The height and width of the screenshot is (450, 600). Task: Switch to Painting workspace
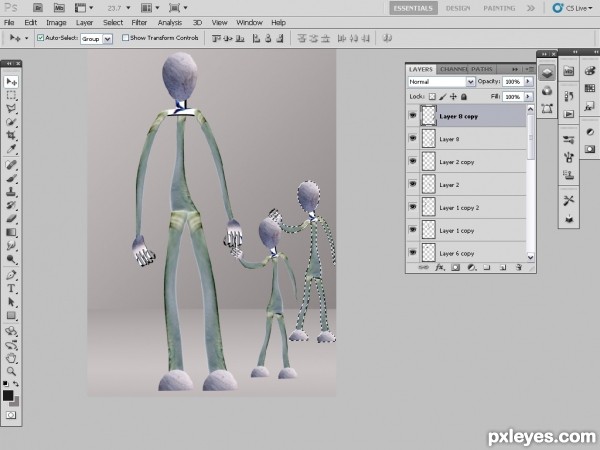499,8
